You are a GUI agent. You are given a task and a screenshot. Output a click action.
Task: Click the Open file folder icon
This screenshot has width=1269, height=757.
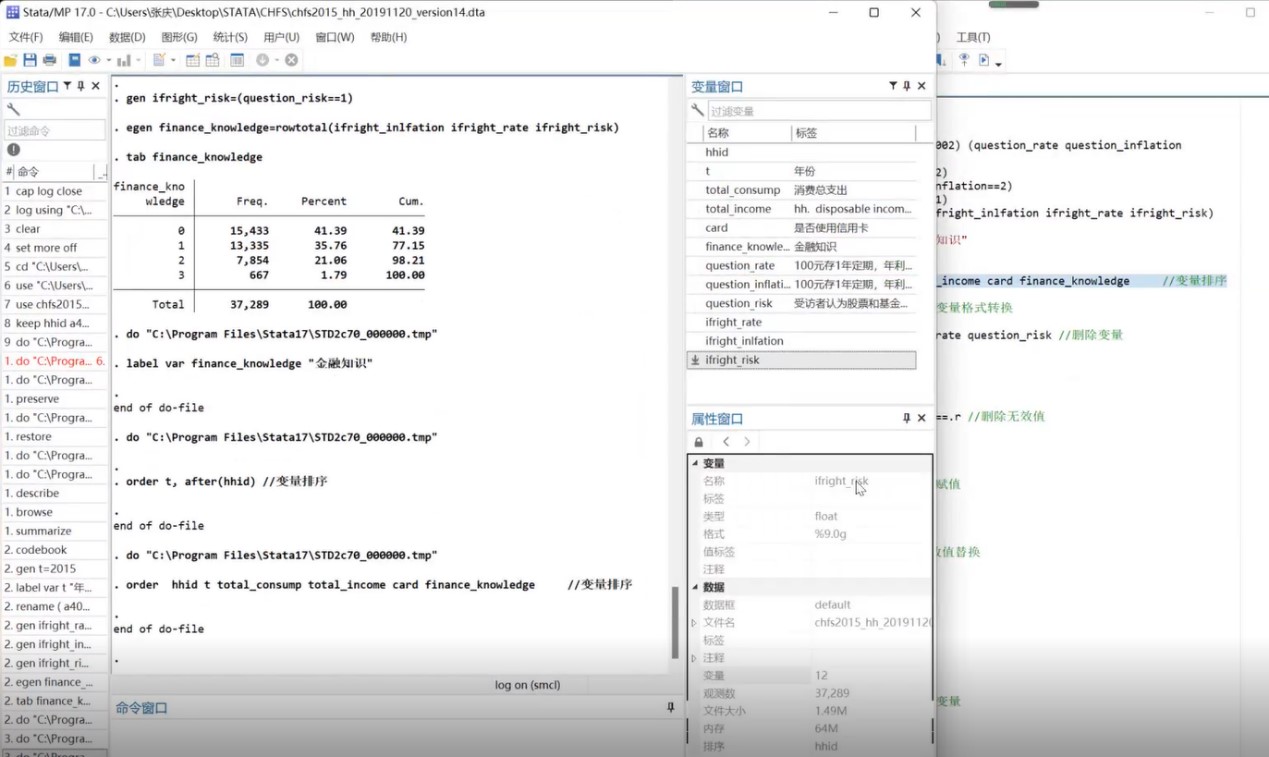[11, 60]
